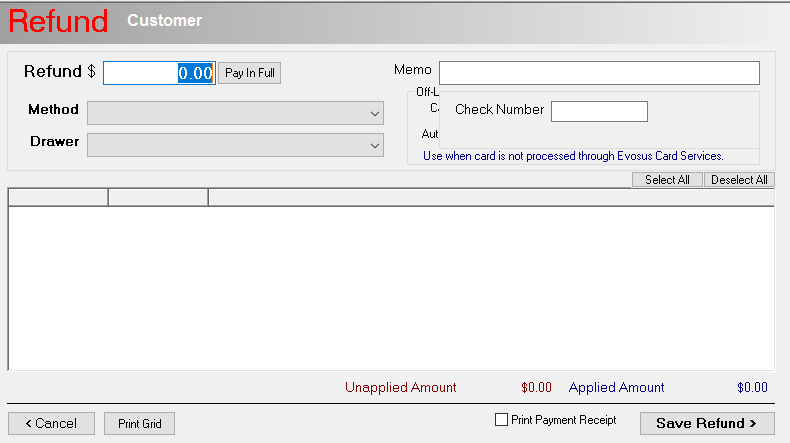Click the first blank grid column header
Viewport: 790px width, 443px height.
click(x=58, y=197)
